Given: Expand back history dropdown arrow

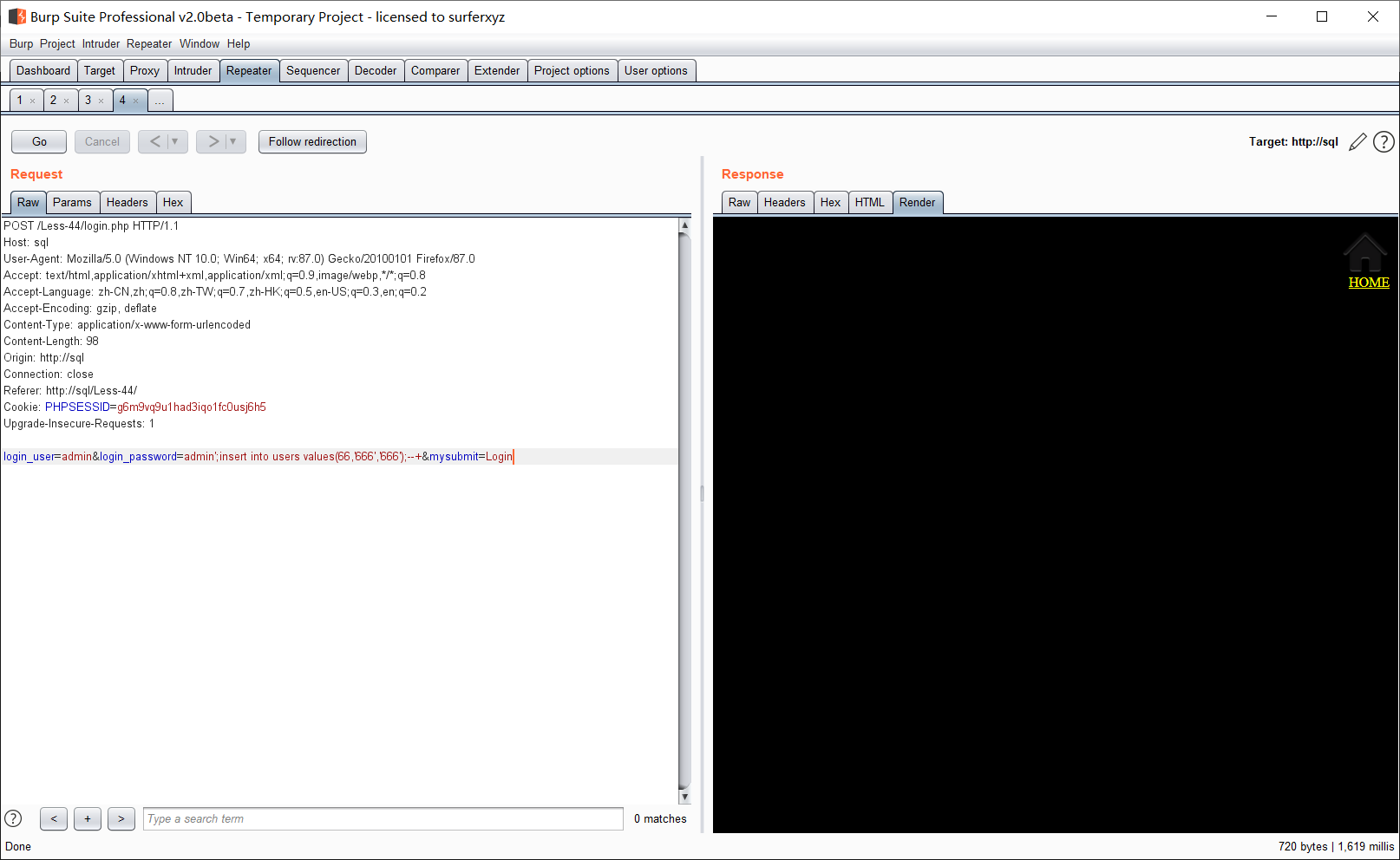Looking at the screenshot, I should [x=176, y=141].
